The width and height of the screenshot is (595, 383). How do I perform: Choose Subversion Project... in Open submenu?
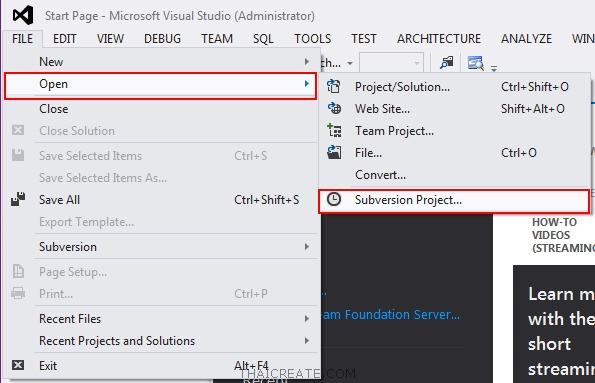454,200
